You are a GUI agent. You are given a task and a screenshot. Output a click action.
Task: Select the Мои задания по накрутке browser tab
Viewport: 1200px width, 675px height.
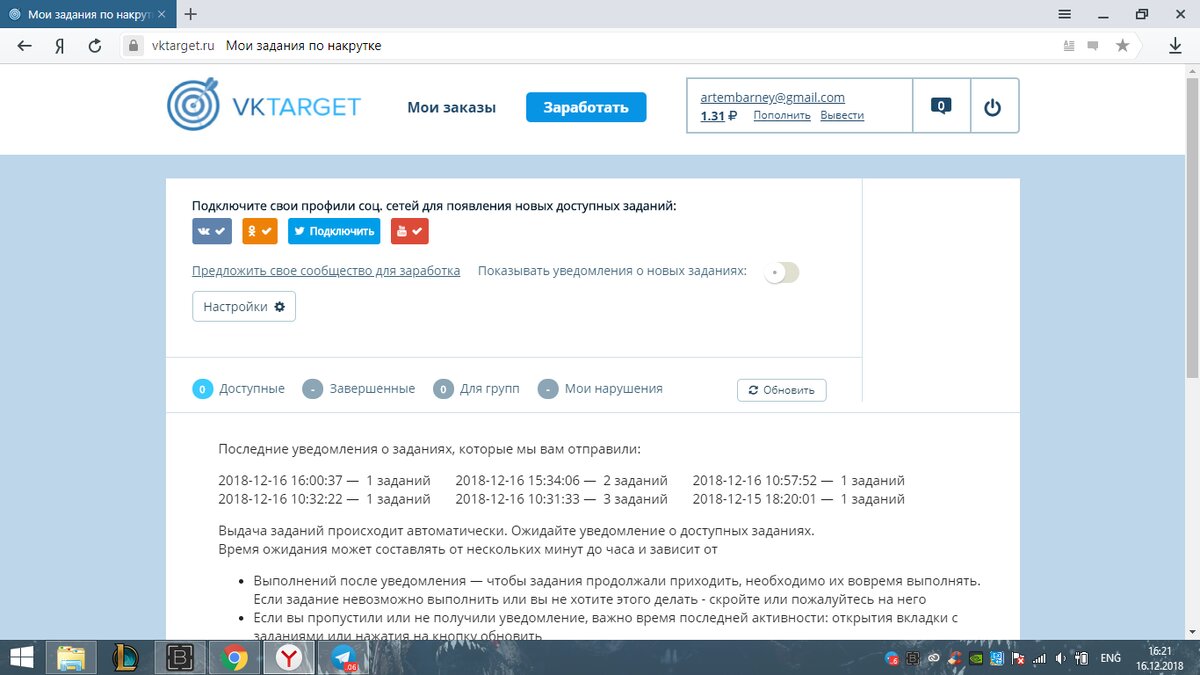tap(88, 15)
